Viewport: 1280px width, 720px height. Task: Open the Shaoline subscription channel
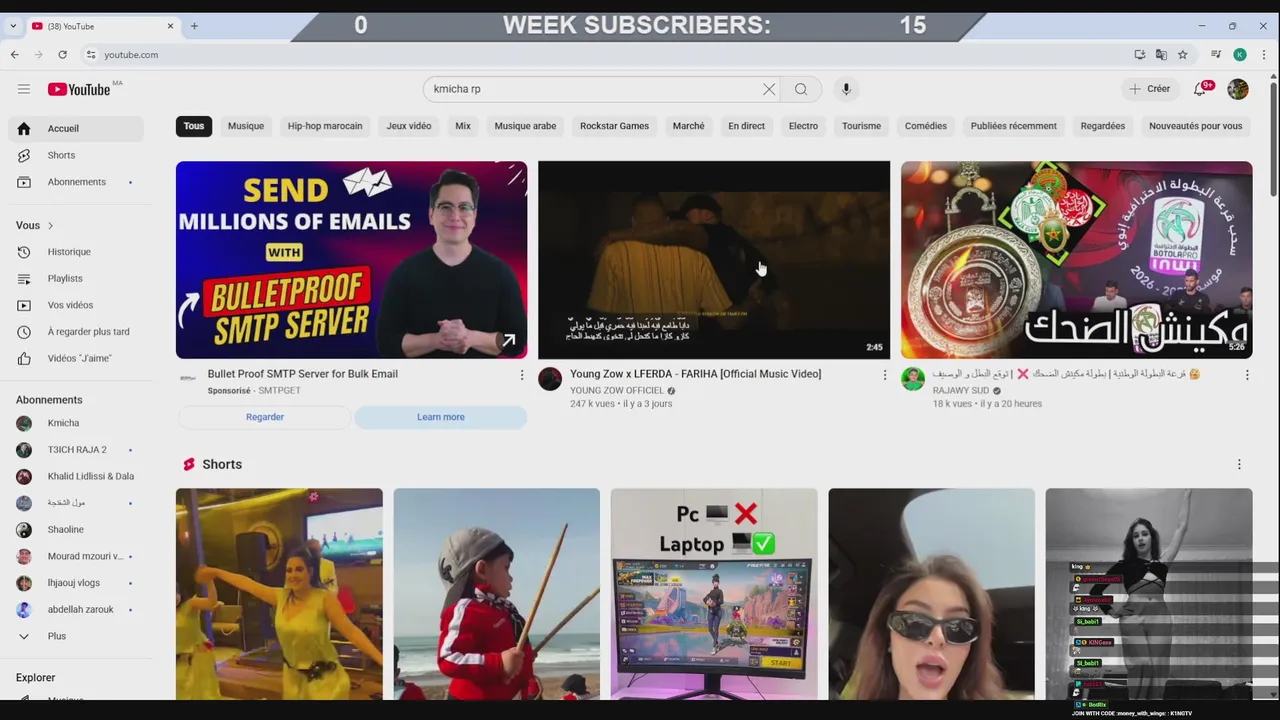coord(76,529)
